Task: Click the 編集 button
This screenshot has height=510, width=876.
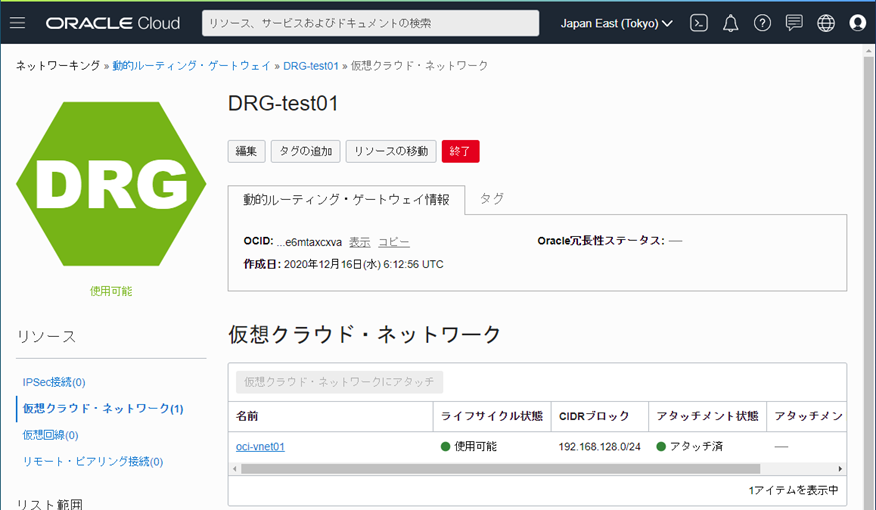Action: tap(246, 151)
